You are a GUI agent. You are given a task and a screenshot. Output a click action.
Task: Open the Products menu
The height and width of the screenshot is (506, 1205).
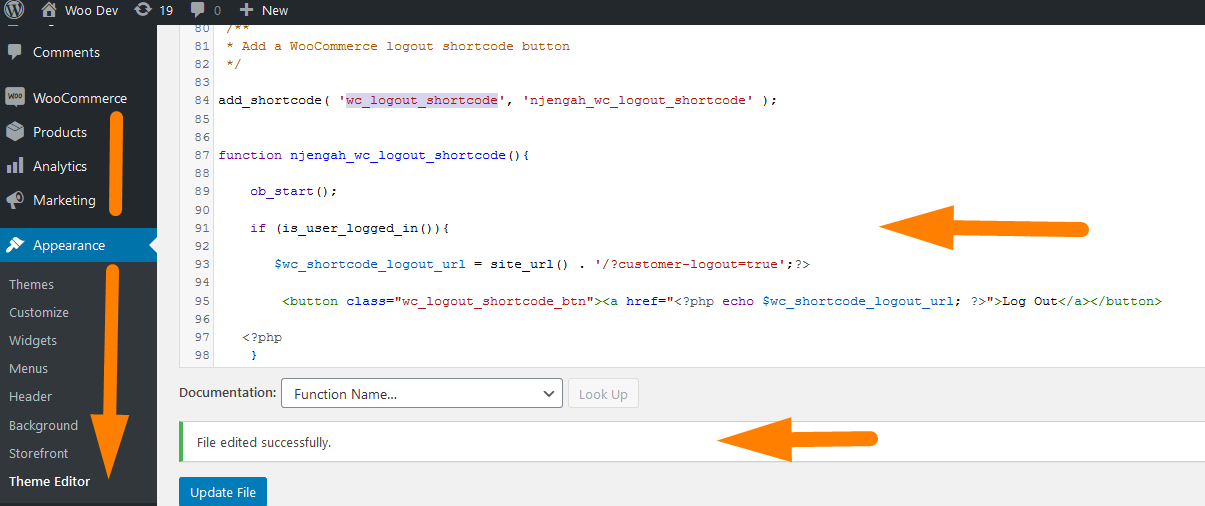60,132
